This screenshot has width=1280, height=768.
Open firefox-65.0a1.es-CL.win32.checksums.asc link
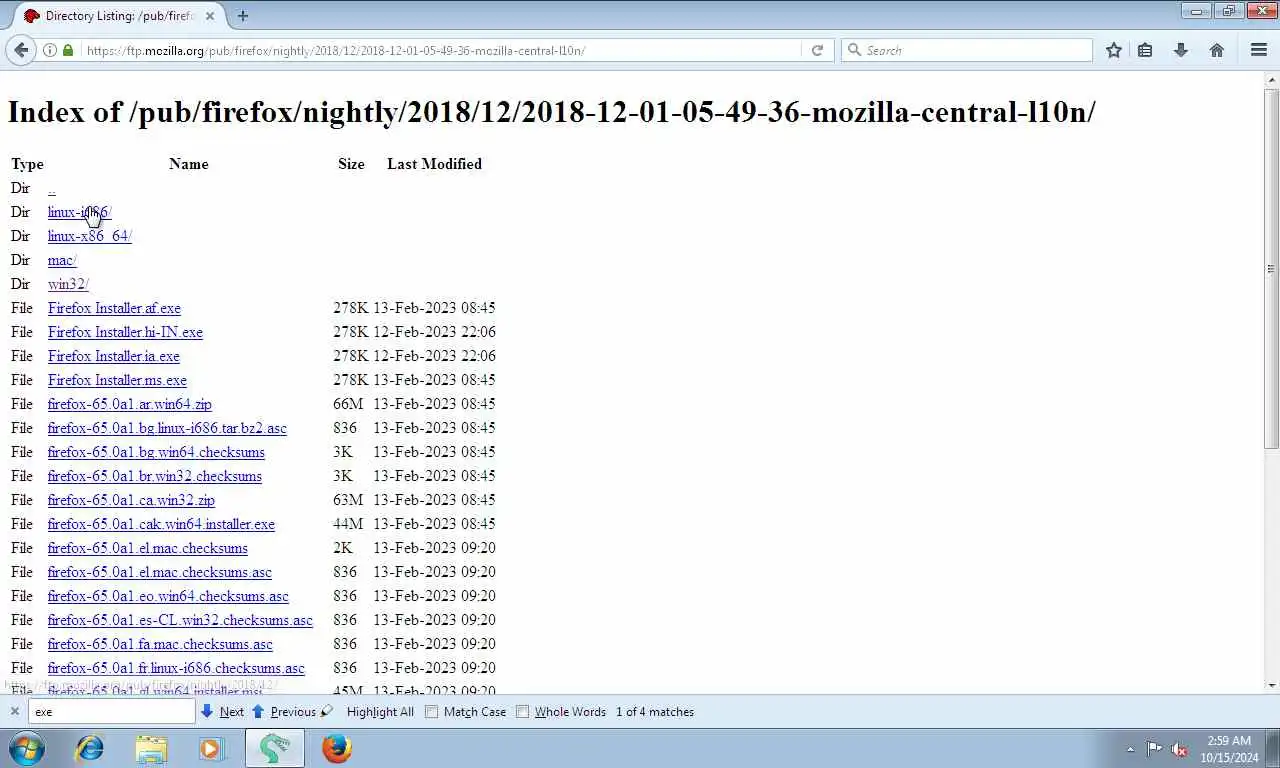point(180,620)
